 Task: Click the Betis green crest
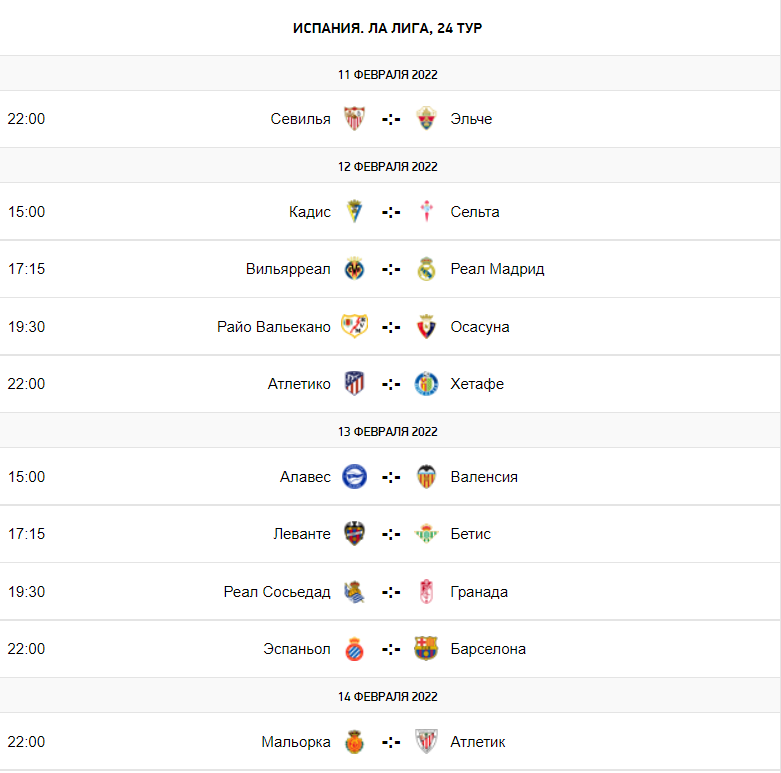click(426, 534)
